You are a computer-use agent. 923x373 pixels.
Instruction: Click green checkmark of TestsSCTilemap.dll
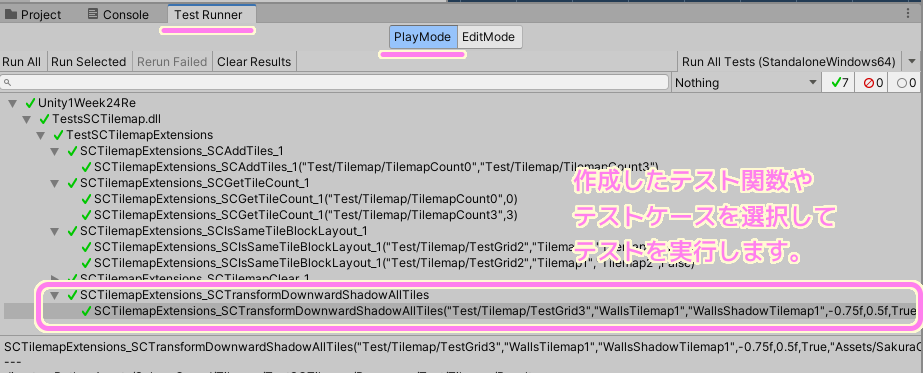pyautogui.click(x=45, y=119)
